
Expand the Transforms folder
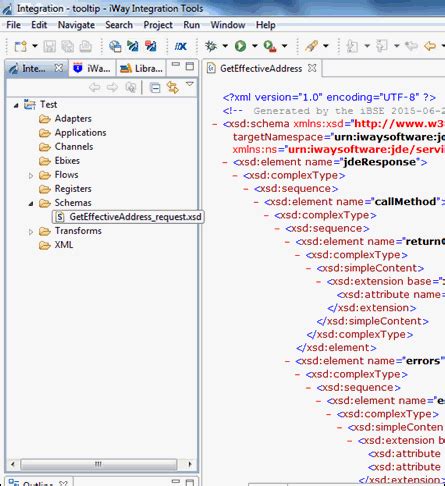pos(31,232)
